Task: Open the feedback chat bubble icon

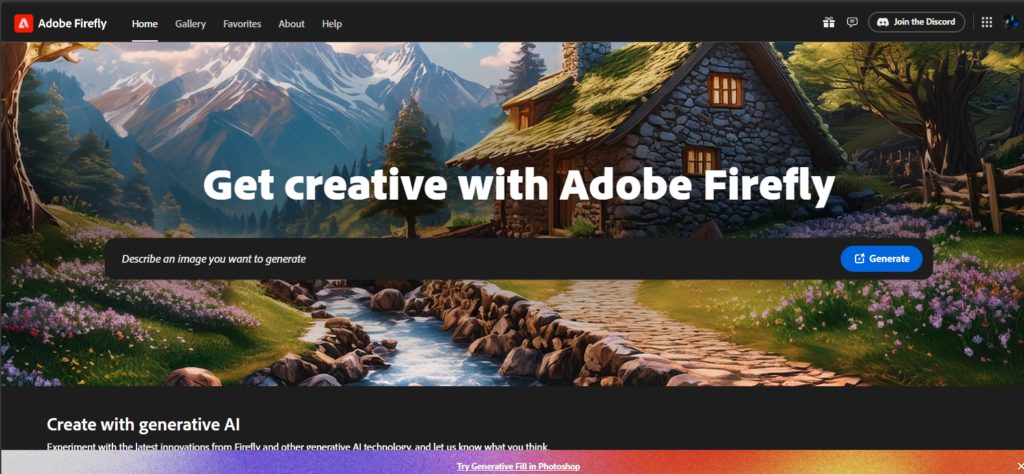Action: (852, 22)
